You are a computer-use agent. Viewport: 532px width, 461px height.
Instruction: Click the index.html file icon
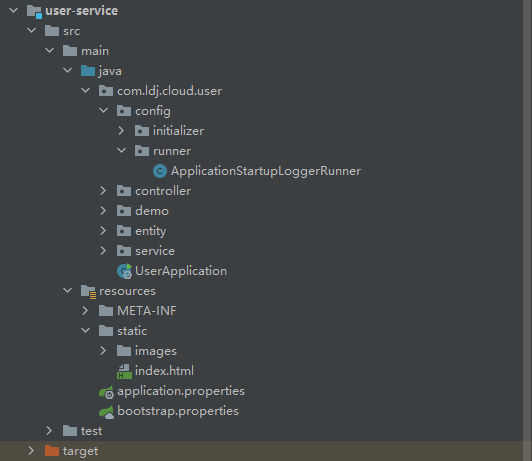click(124, 371)
